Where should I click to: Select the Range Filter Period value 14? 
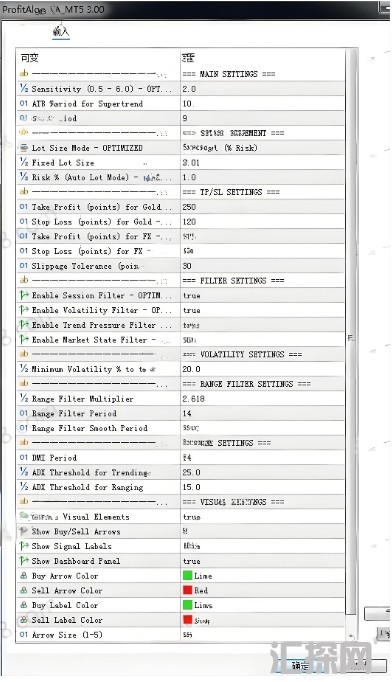187,414
